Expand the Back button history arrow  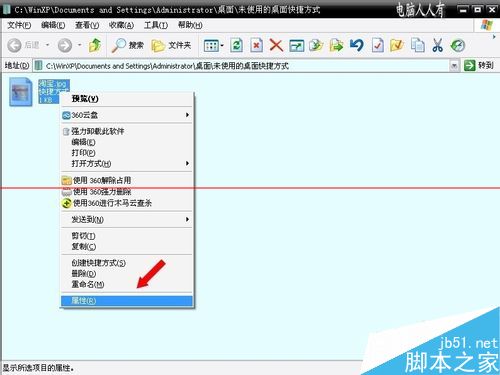click(47, 45)
